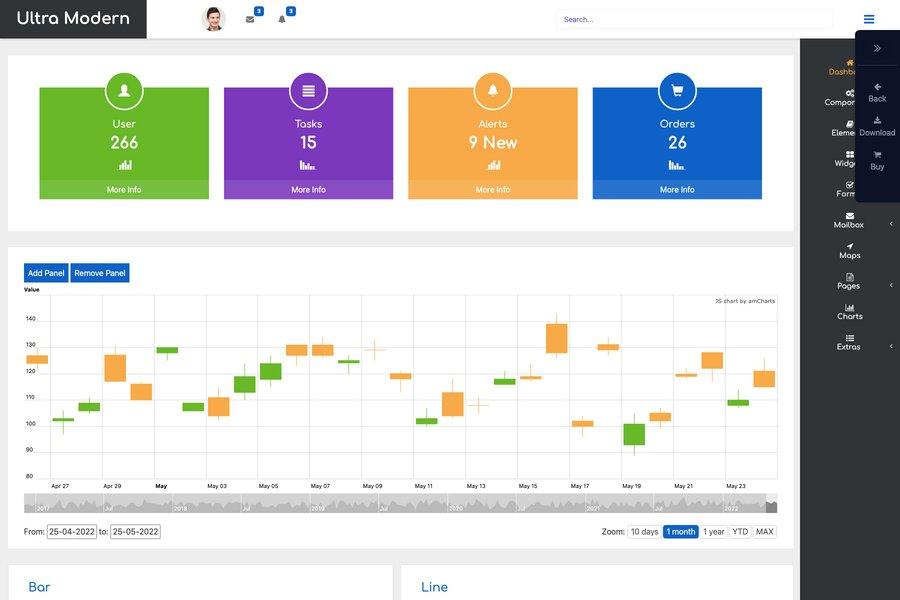Select the Forms icon in the sidebar
Screen dimensions: 900x600
pos(847,184)
